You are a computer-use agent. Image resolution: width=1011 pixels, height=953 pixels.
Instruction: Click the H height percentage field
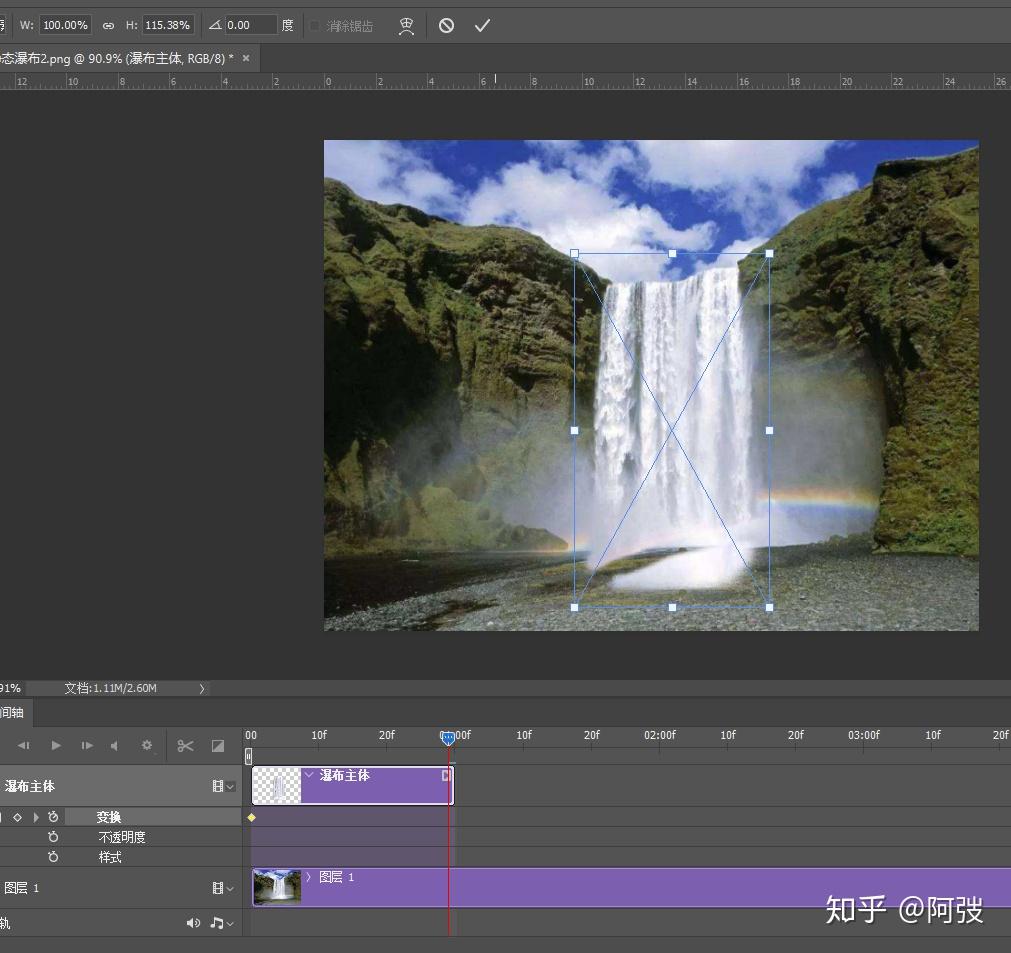tap(168, 25)
